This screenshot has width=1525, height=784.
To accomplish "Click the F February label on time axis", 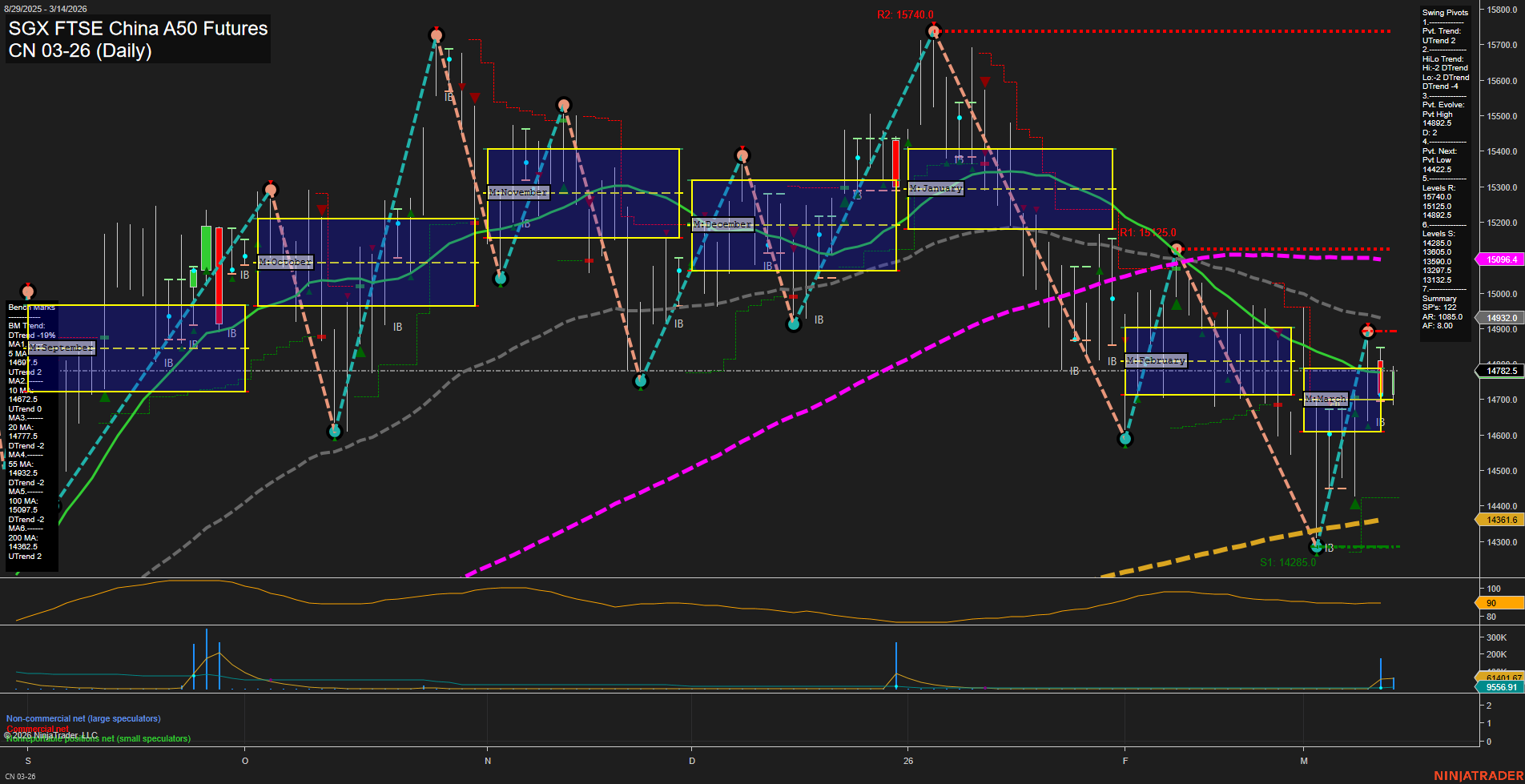I will (x=1125, y=761).
